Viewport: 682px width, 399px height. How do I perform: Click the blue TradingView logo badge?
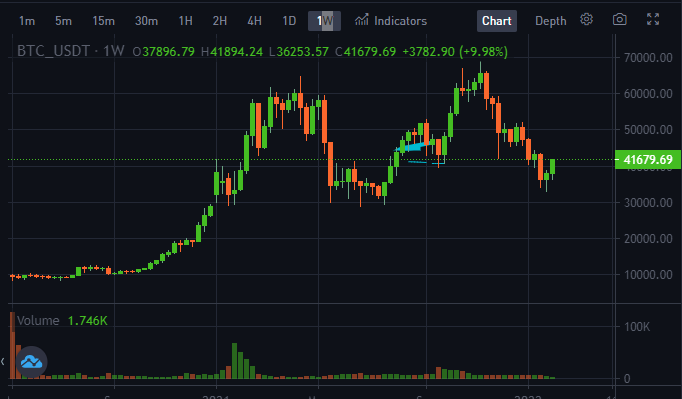point(31,362)
